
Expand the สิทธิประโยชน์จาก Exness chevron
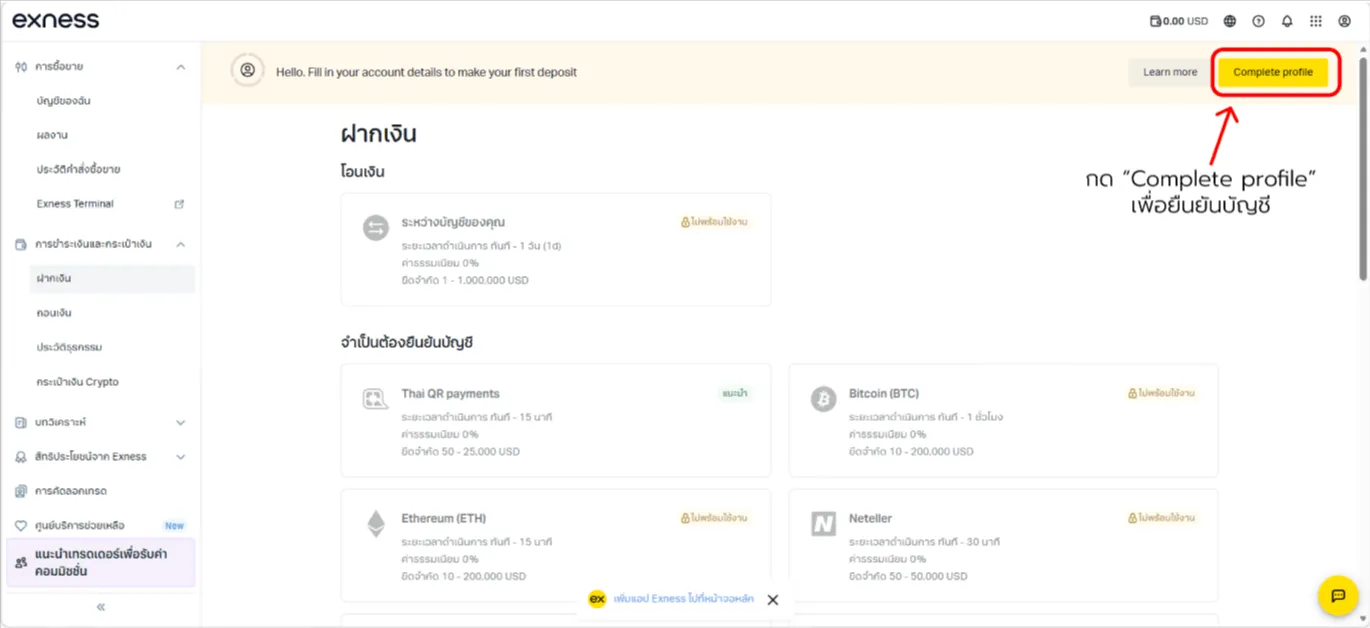tap(180, 457)
